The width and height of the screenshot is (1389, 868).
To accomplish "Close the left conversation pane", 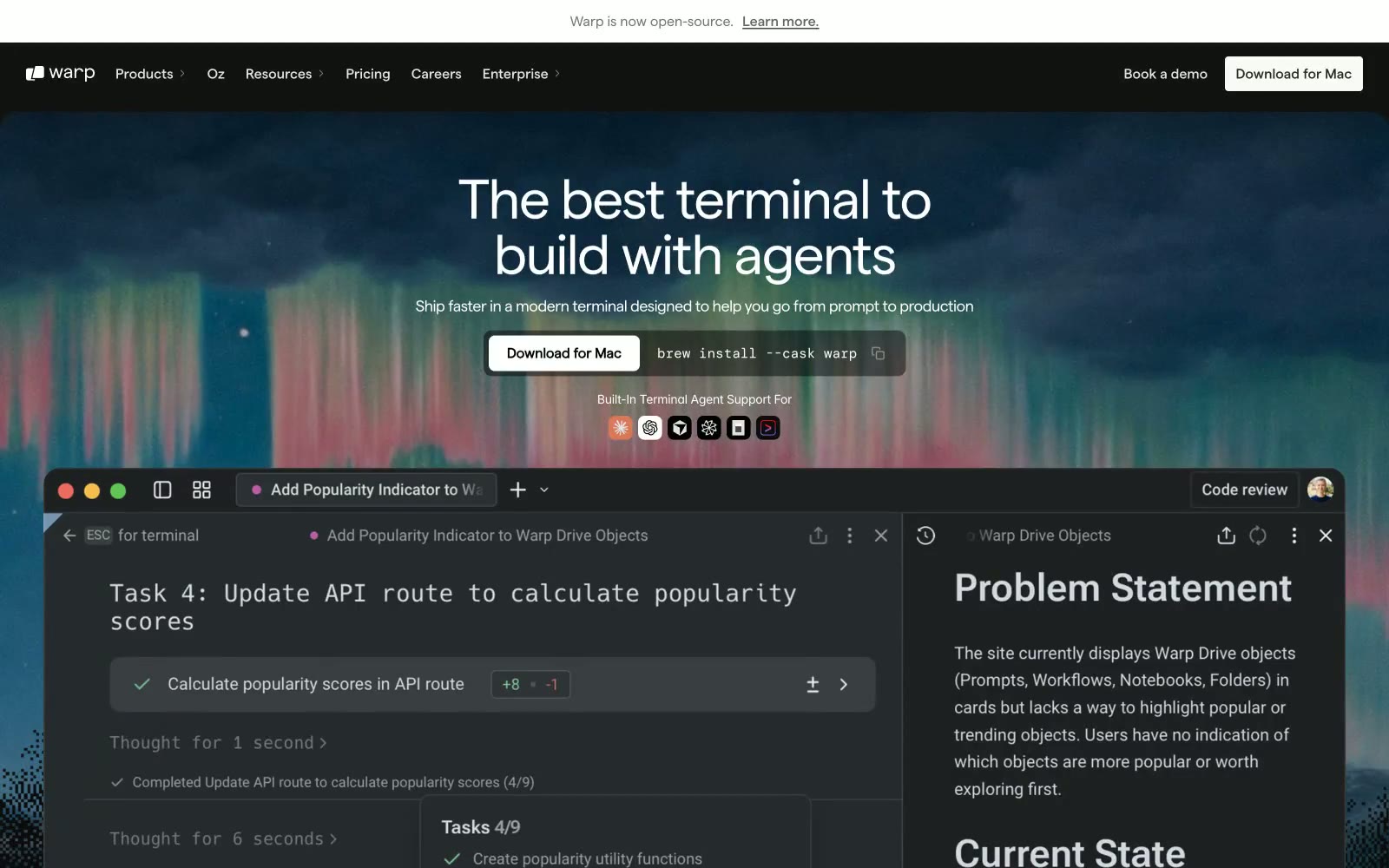I will pyautogui.click(x=881, y=536).
